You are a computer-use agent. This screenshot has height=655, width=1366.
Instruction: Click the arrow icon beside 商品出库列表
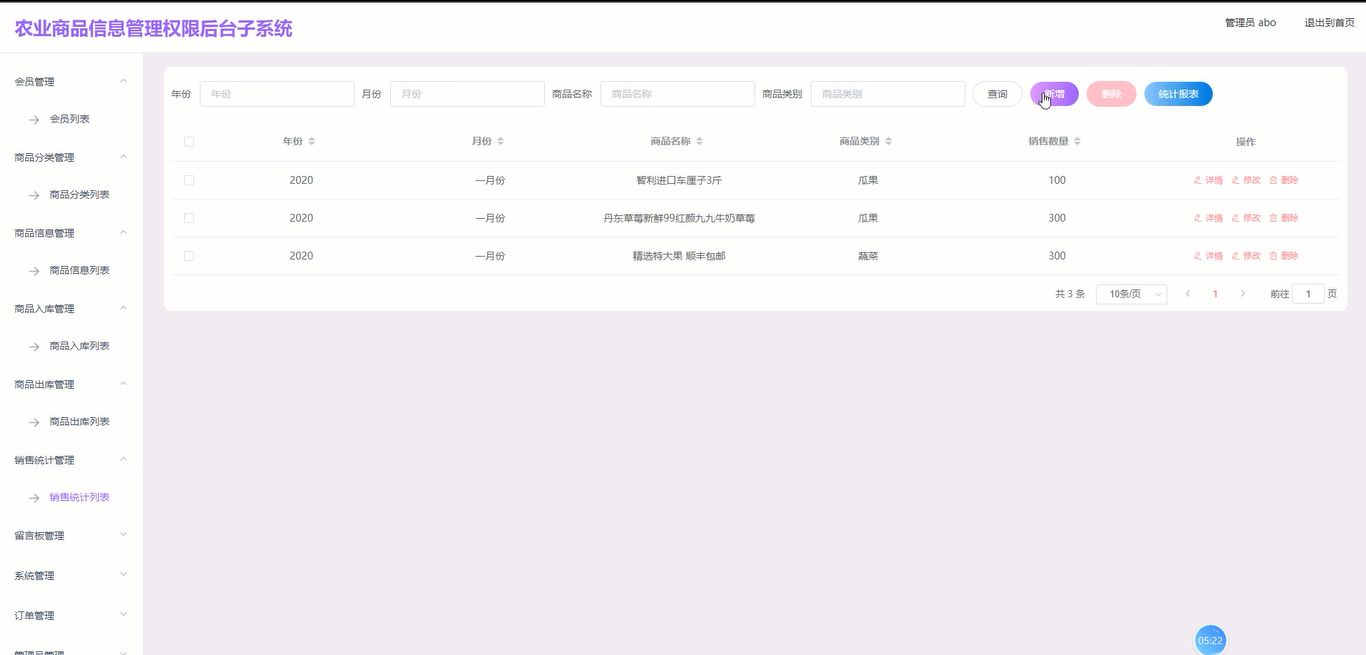click(x=34, y=422)
